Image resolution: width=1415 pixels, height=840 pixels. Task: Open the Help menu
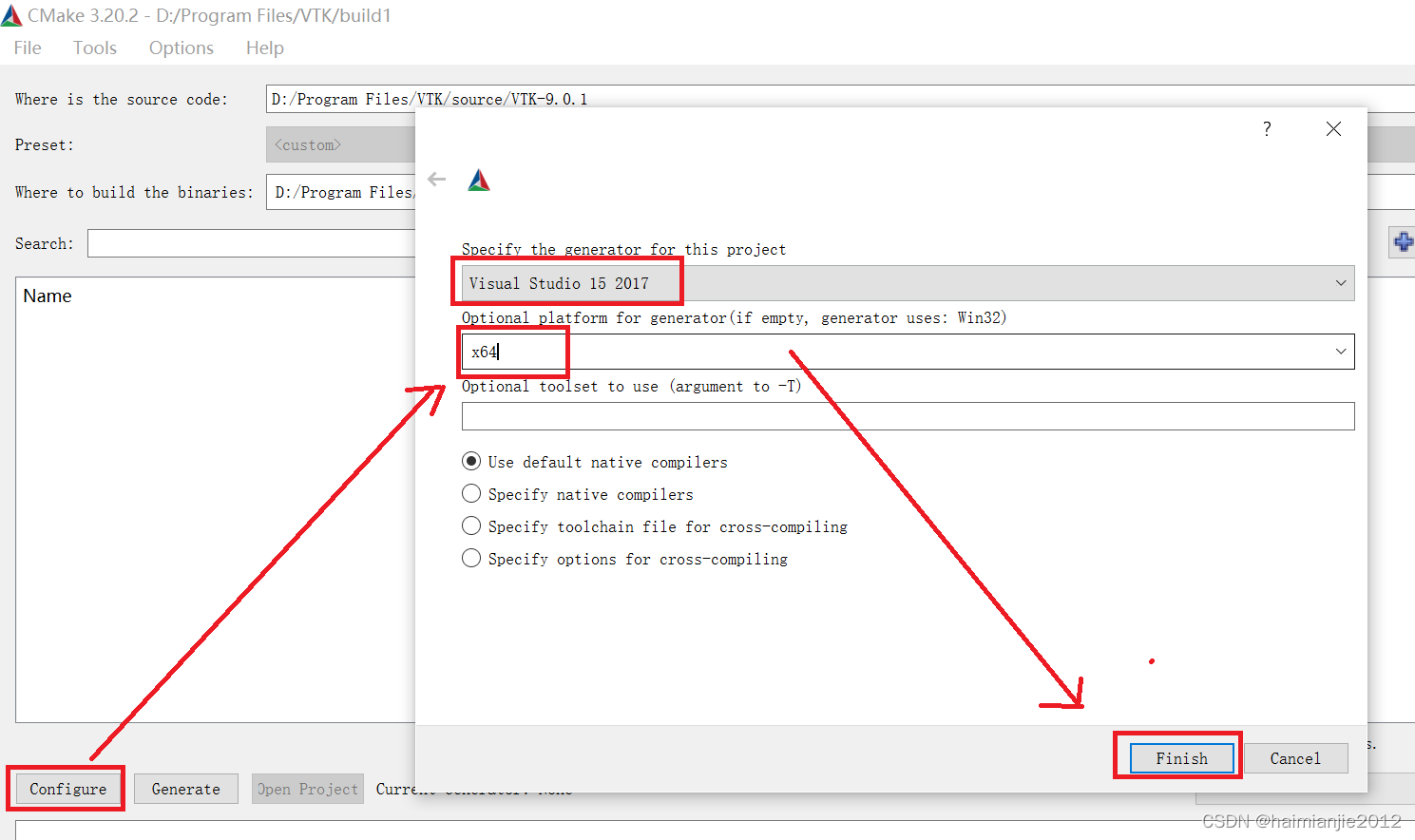click(264, 48)
